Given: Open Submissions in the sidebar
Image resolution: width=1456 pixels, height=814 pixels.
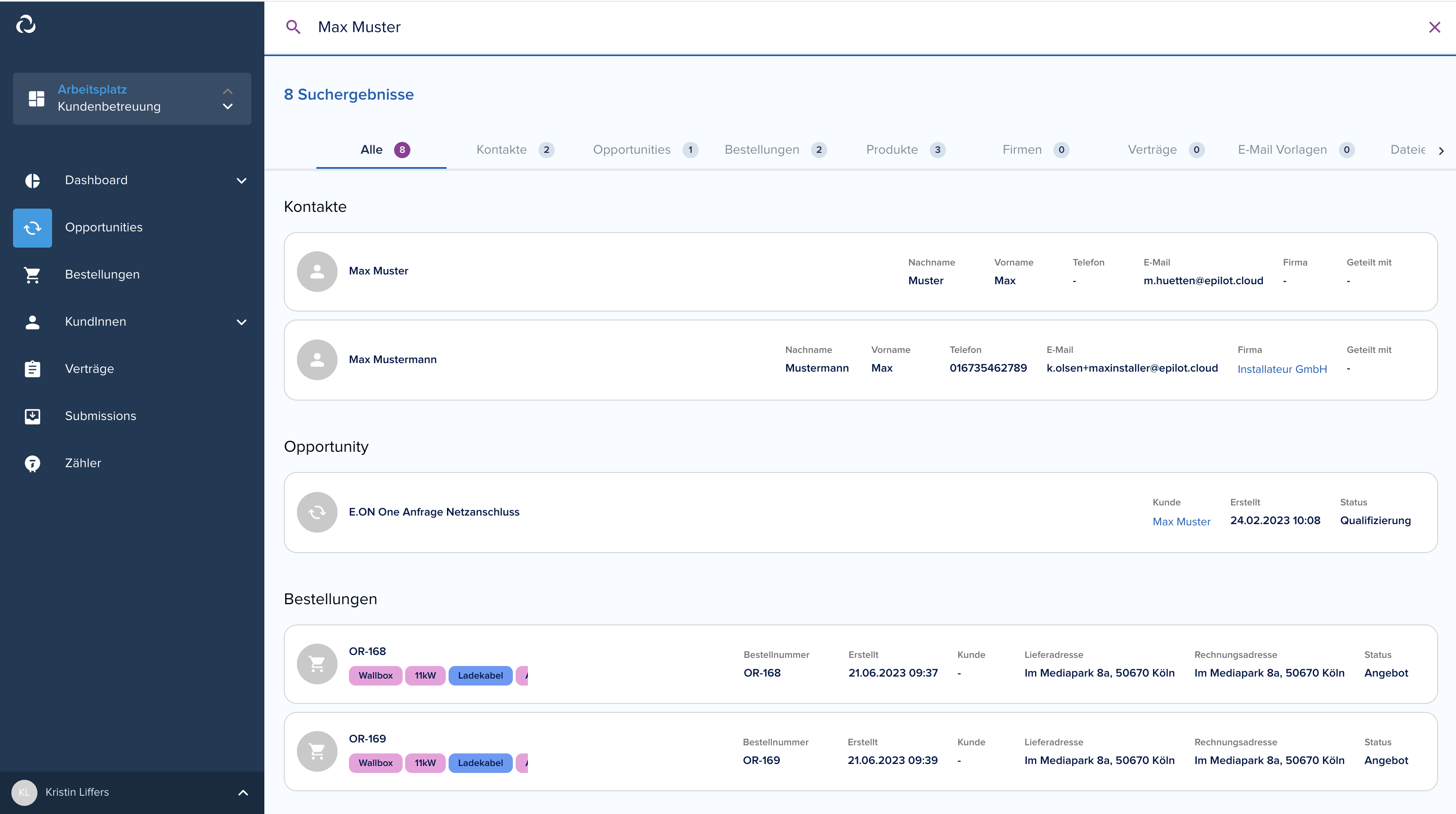Looking at the screenshot, I should (x=100, y=416).
